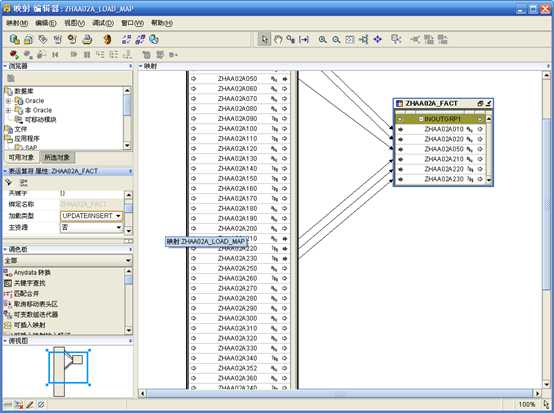Open the 编辑(E) menu
The width and height of the screenshot is (554, 413).
pyautogui.click(x=46, y=23)
